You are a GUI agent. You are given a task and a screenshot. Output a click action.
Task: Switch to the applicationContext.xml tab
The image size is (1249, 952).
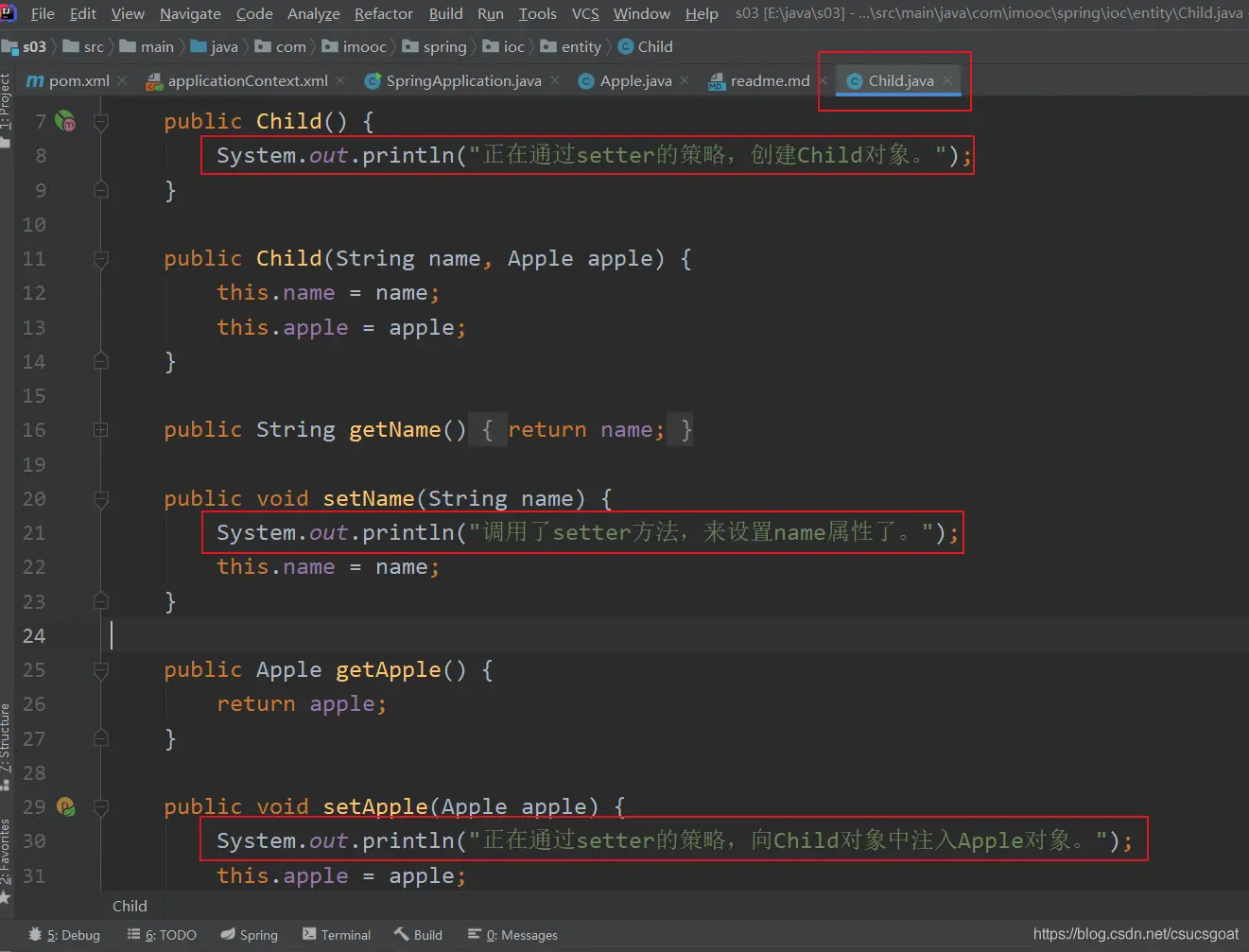[247, 81]
